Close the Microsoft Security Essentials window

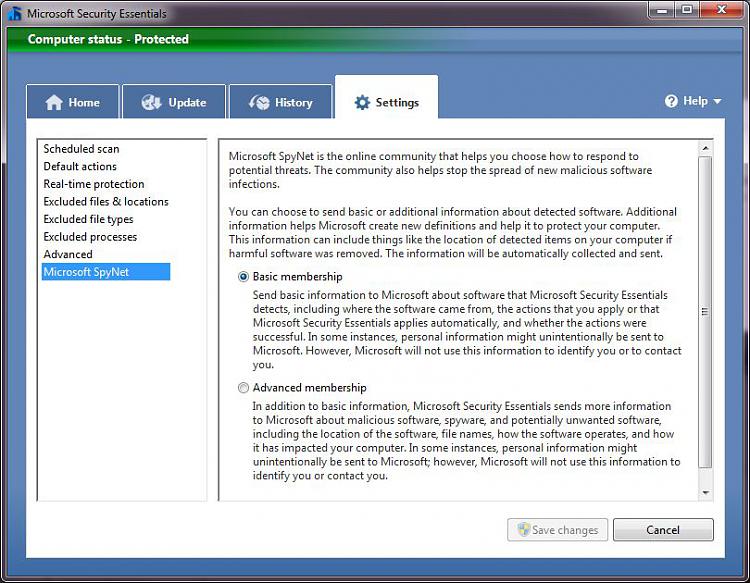coord(722,10)
